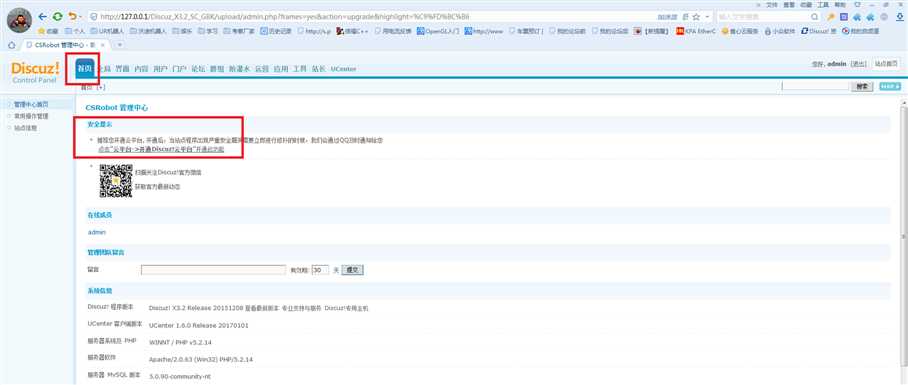Click the 退出 logout link next to admin
The height and width of the screenshot is (385, 908).
point(858,64)
